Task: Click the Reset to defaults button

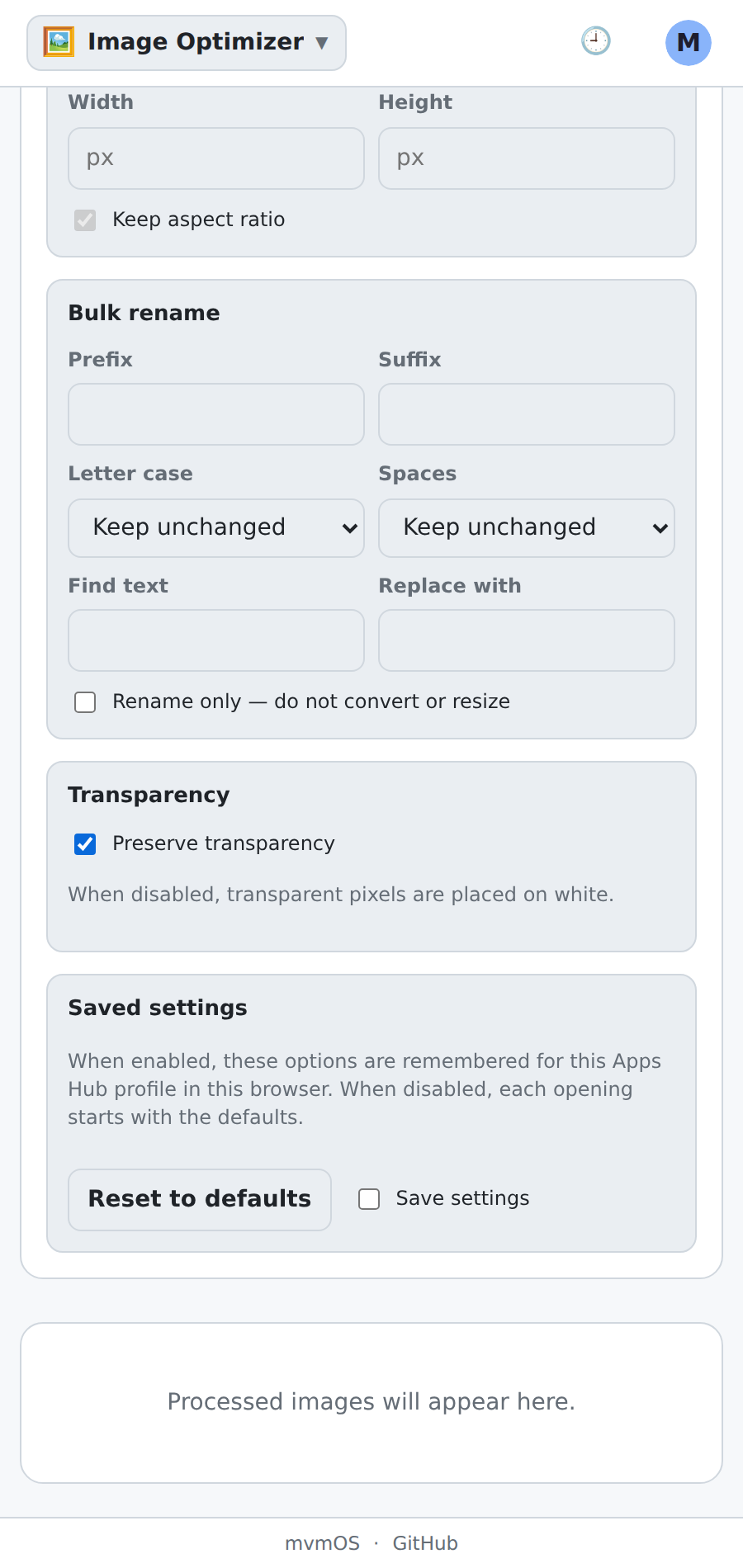Action: [200, 1199]
